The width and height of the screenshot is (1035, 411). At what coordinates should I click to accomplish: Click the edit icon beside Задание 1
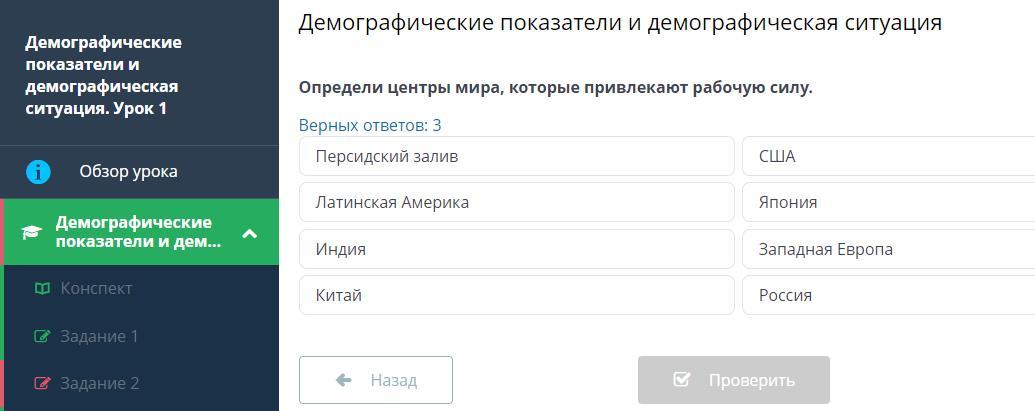click(x=42, y=336)
